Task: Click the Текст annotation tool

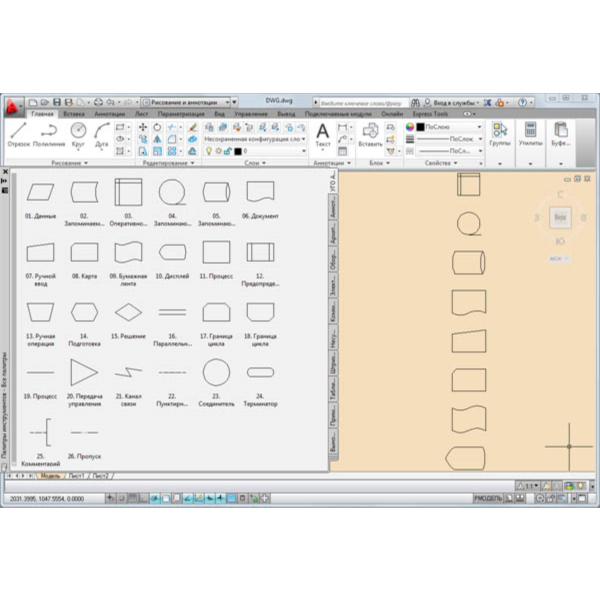Action: [x=323, y=135]
